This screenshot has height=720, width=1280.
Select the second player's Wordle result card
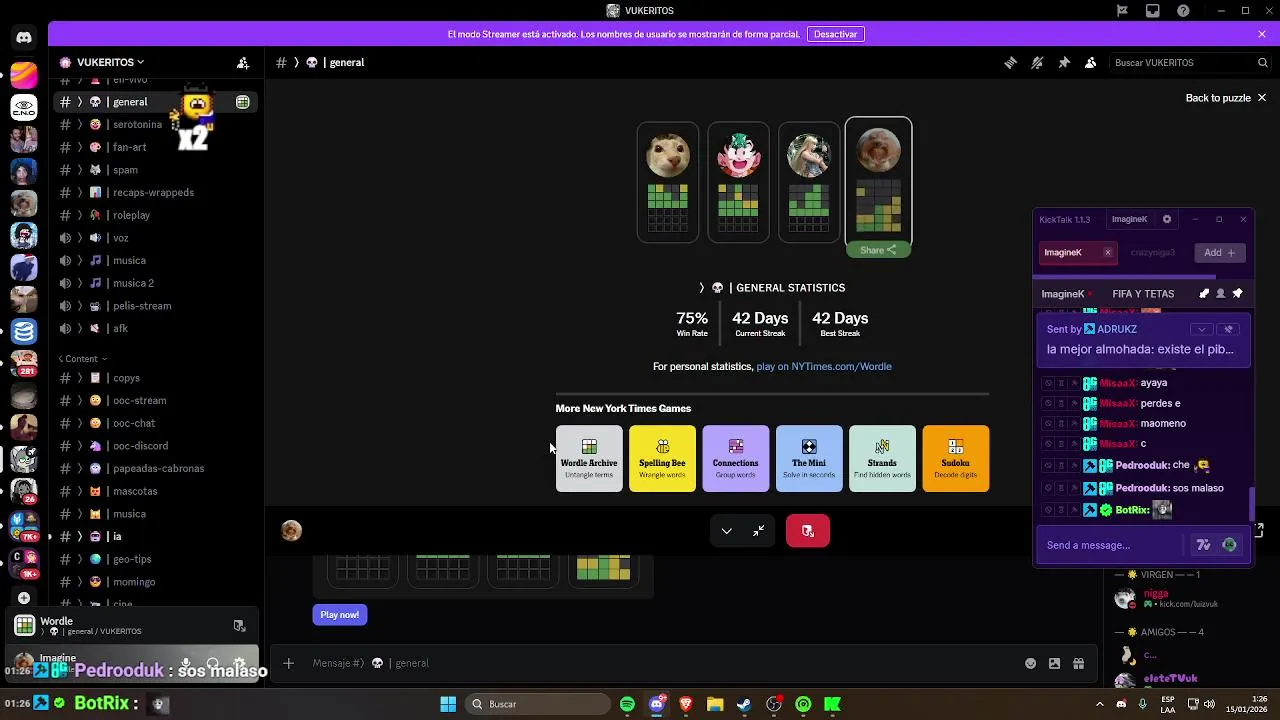(738, 182)
